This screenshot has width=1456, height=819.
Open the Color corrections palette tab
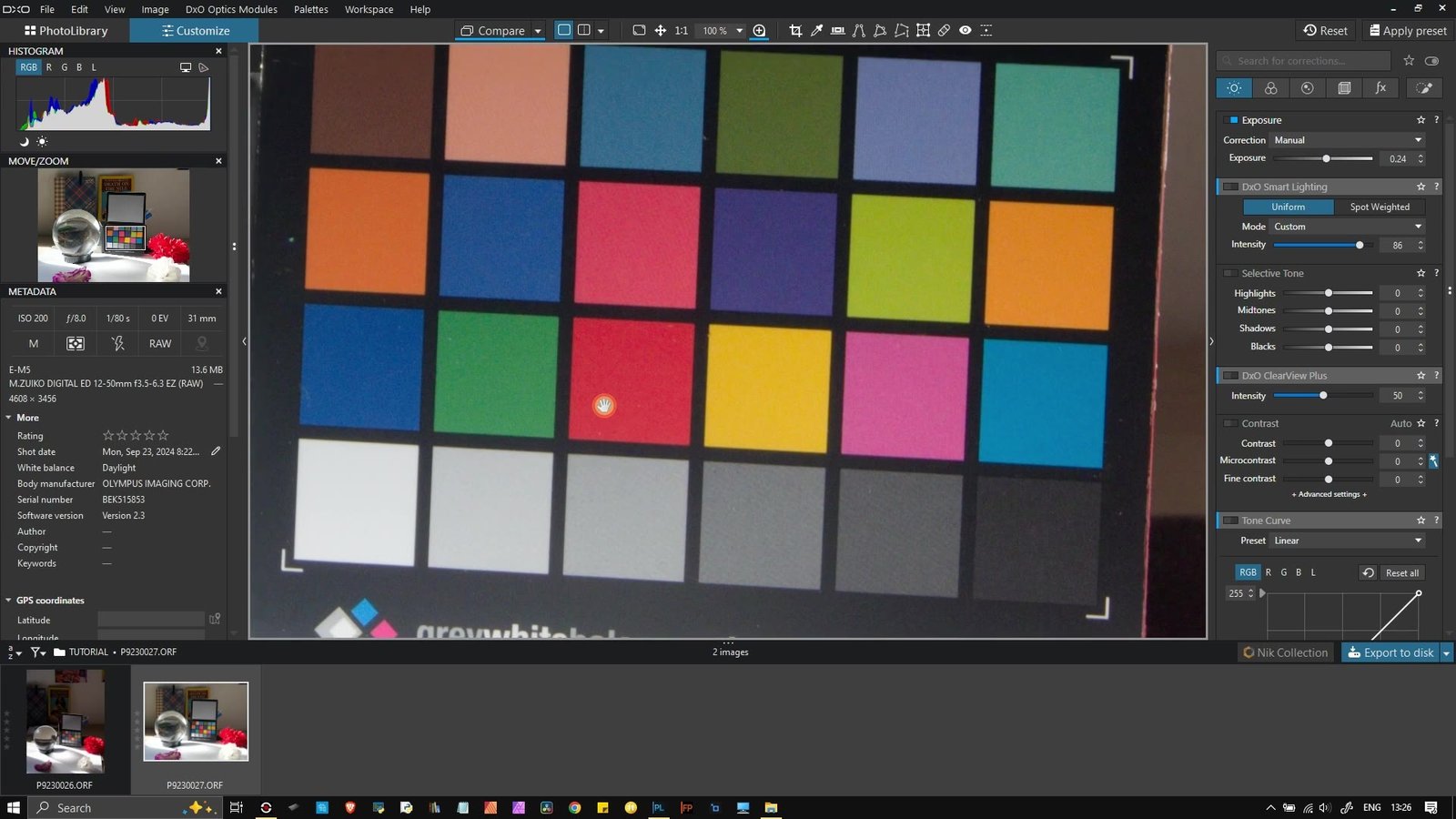point(1270,87)
